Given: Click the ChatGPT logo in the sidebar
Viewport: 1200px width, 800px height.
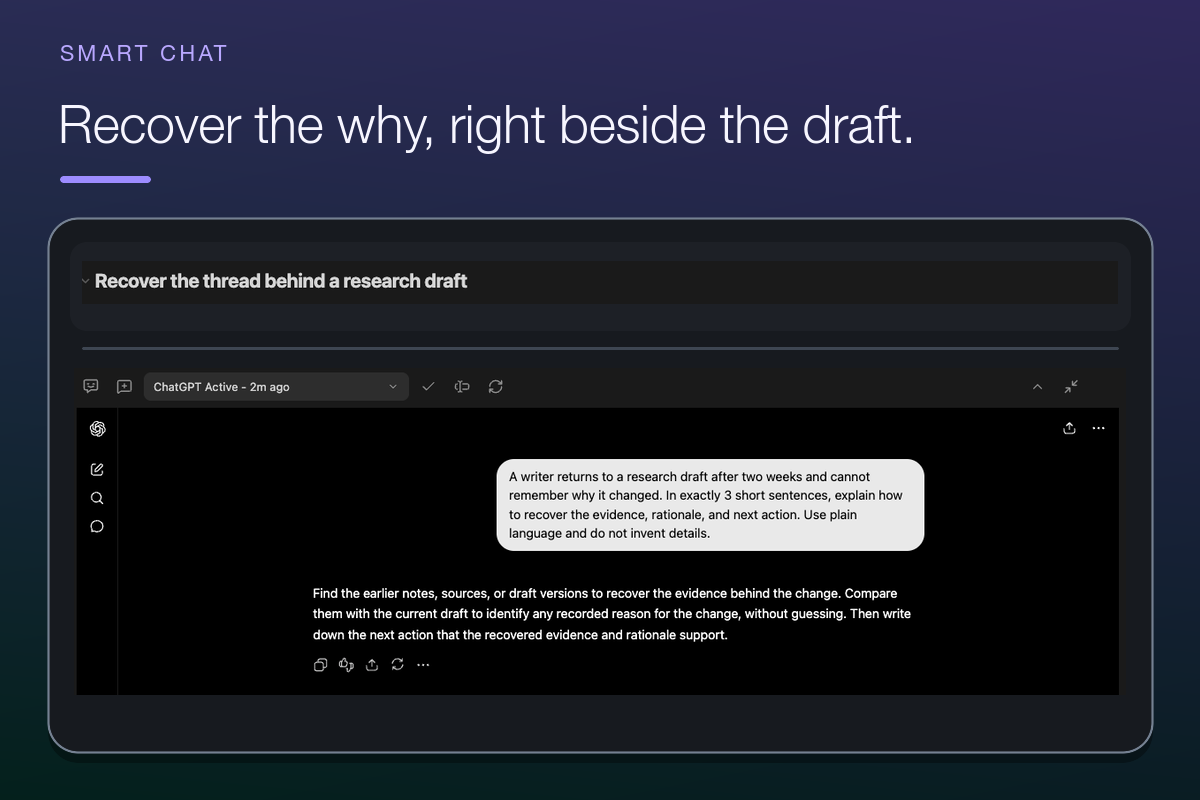Looking at the screenshot, I should 97,429.
